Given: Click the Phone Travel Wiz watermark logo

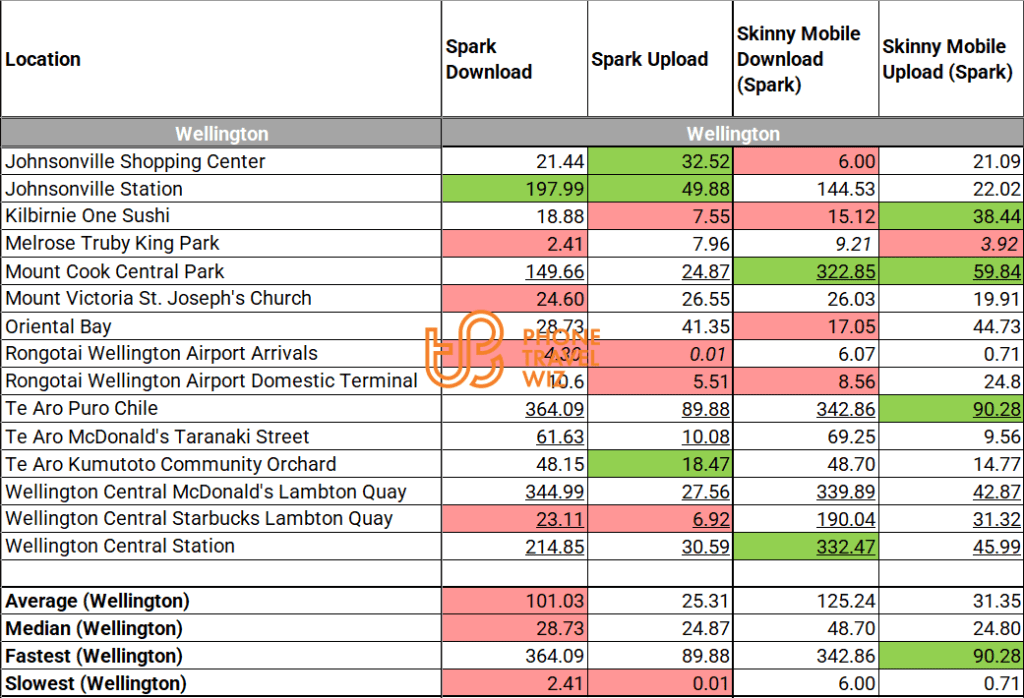Looking at the screenshot, I should click(x=510, y=357).
